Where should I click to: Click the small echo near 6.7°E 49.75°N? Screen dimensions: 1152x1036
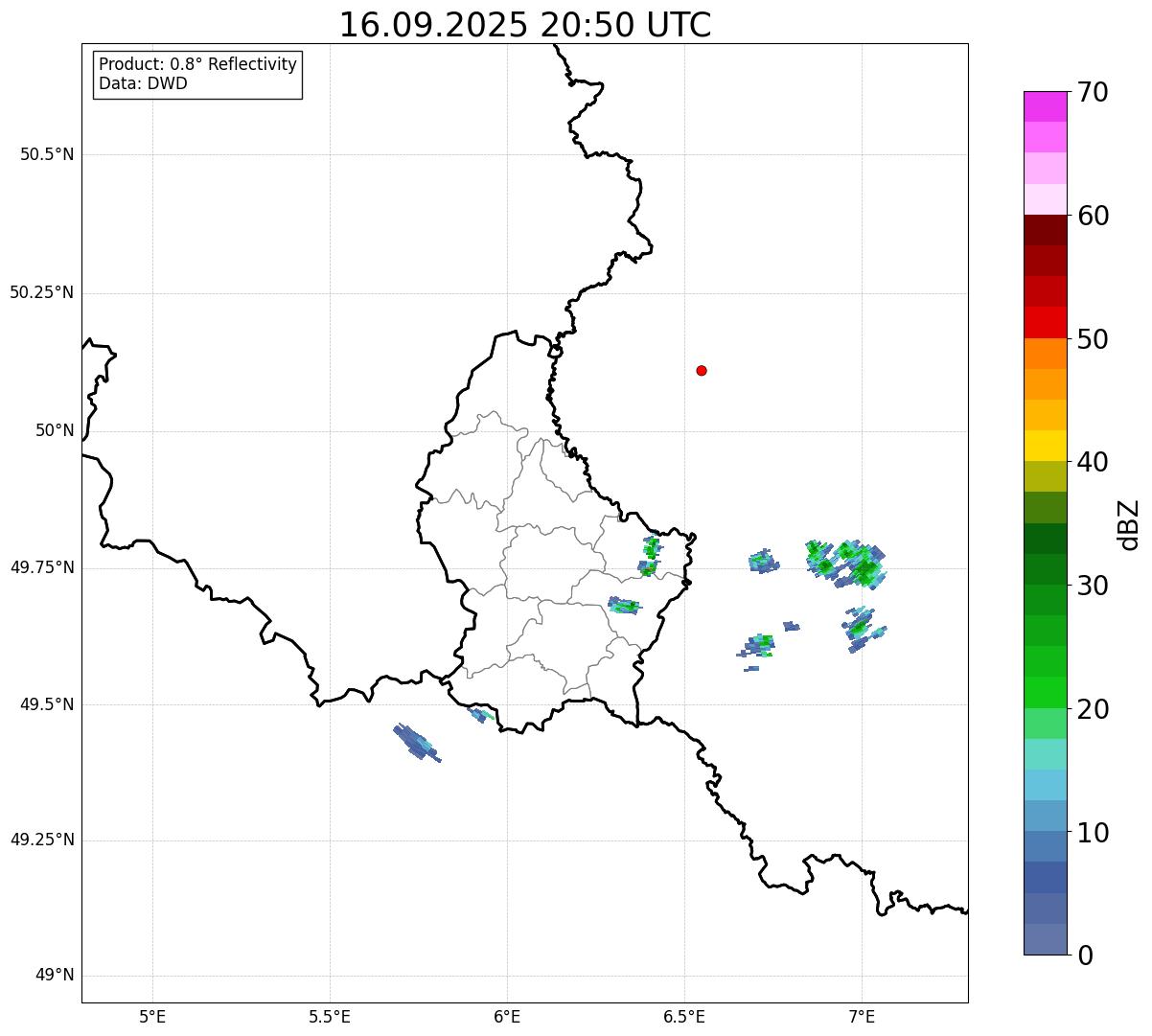pos(764,561)
